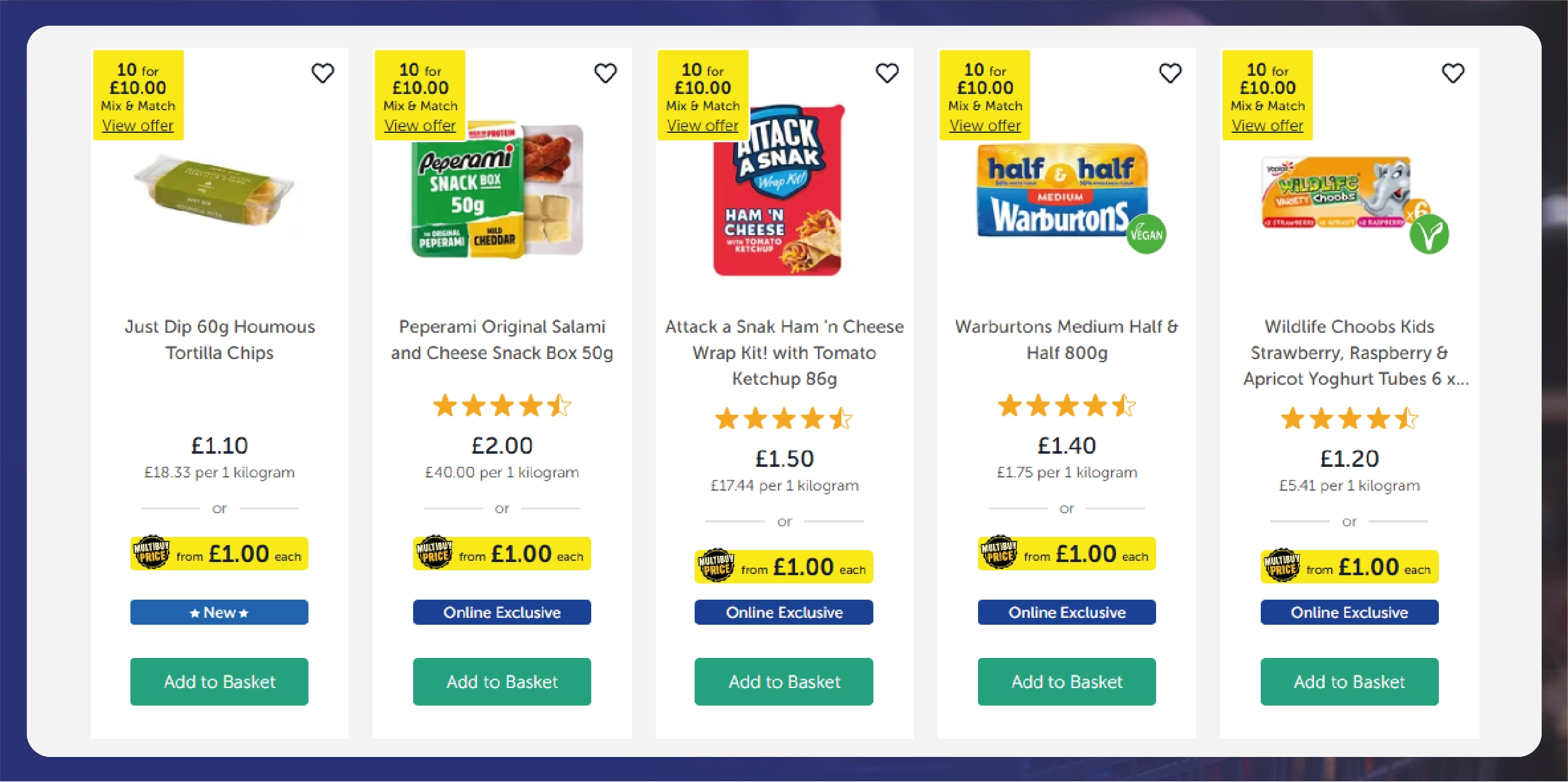Add Wildlife Choobs yoghurt tubes to basket

(1350, 682)
